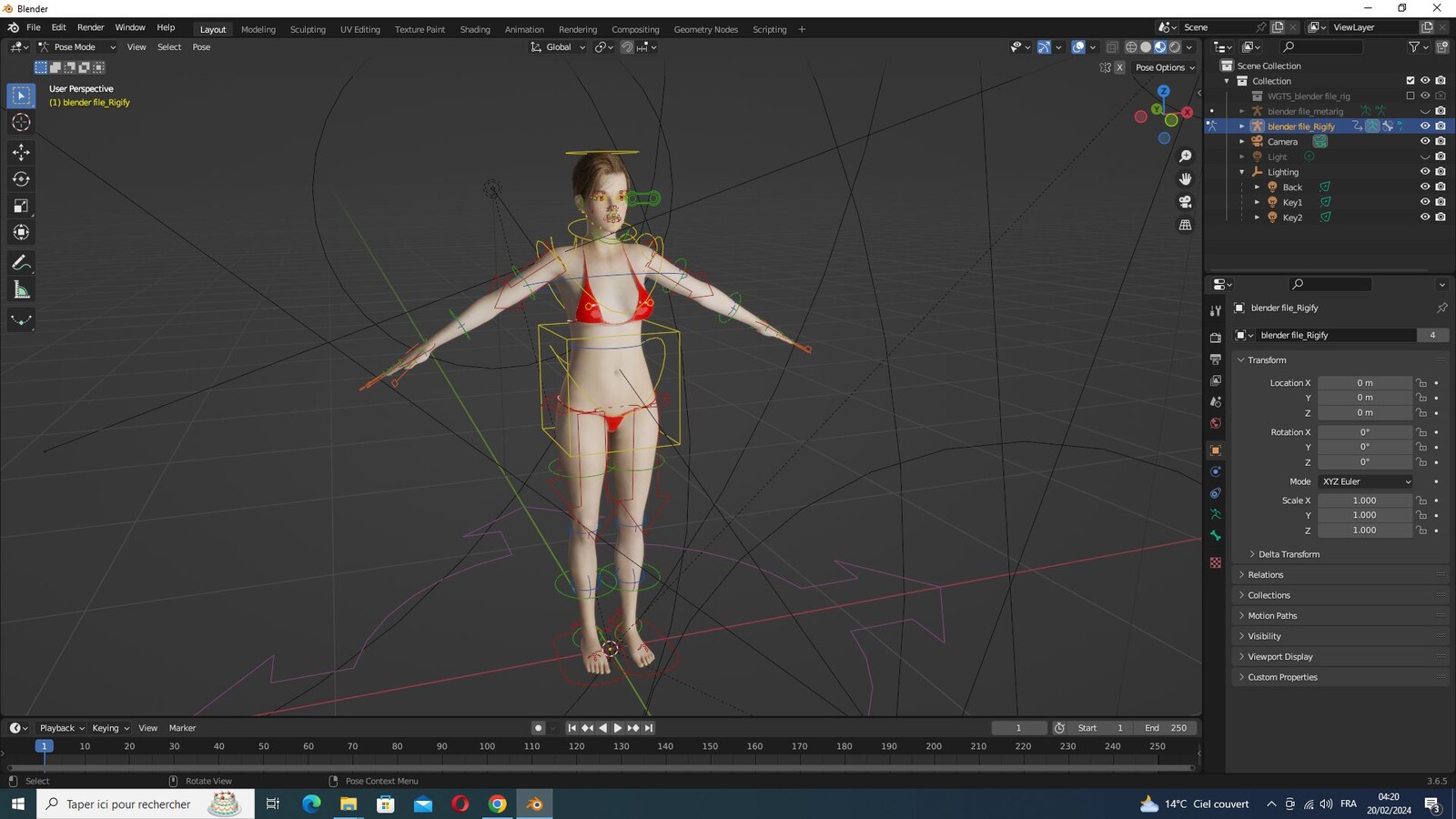
Task: Open the Pose Mode dropdown
Action: [x=77, y=47]
